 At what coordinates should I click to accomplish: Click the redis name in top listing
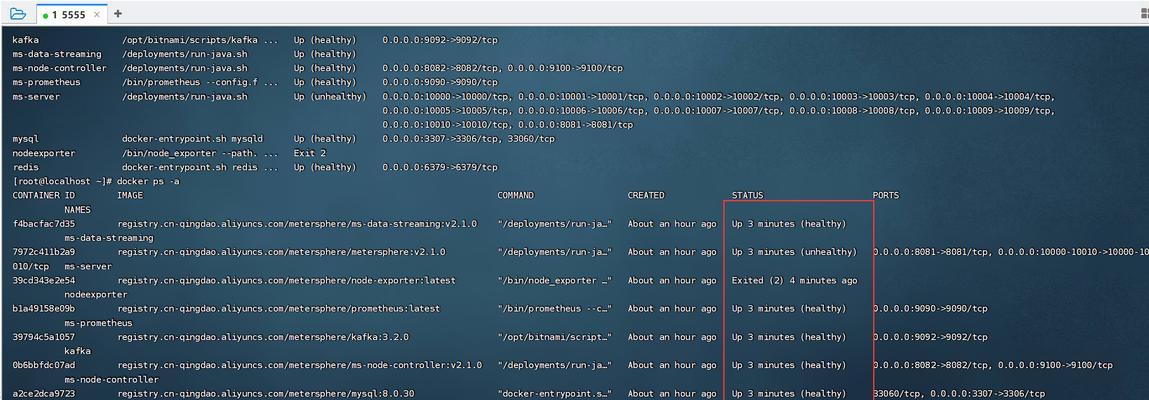pos(26,167)
